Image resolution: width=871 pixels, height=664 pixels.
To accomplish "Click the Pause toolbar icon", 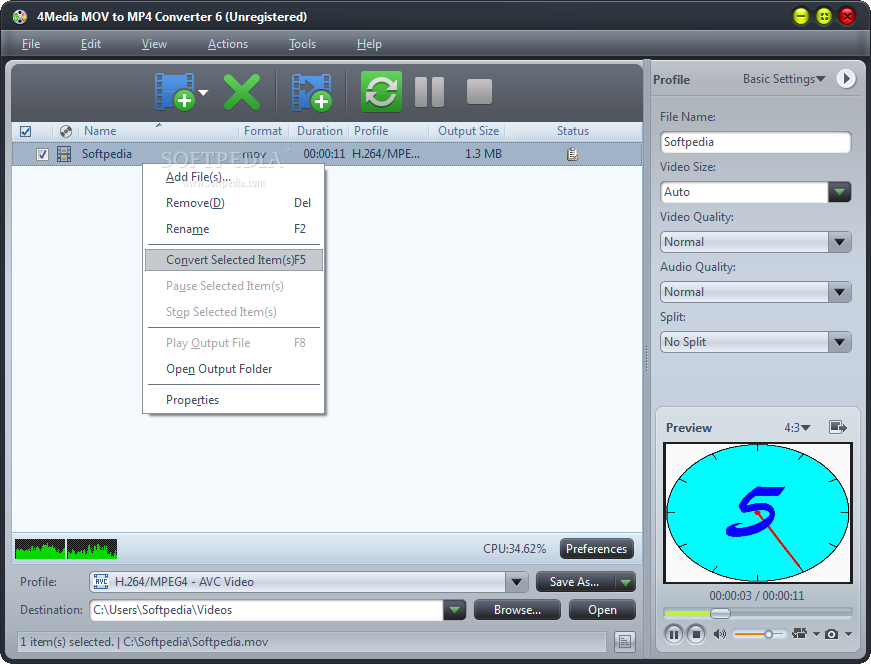I will coord(429,92).
